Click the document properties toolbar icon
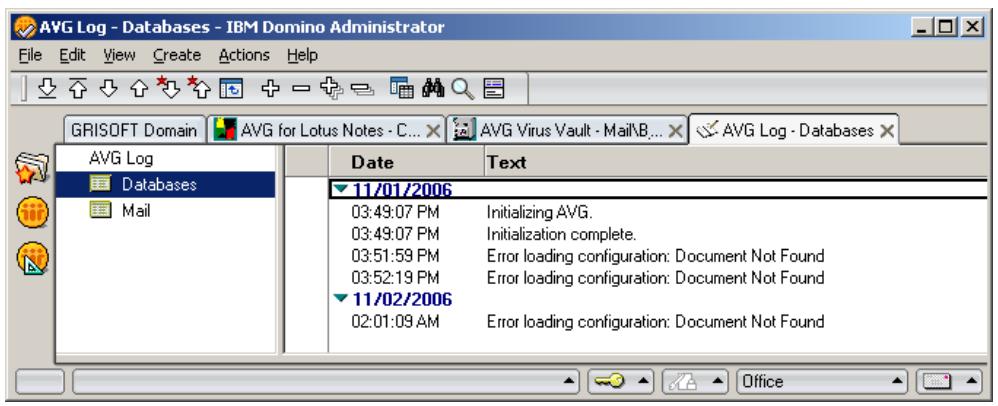The image size is (998, 406). [494, 88]
